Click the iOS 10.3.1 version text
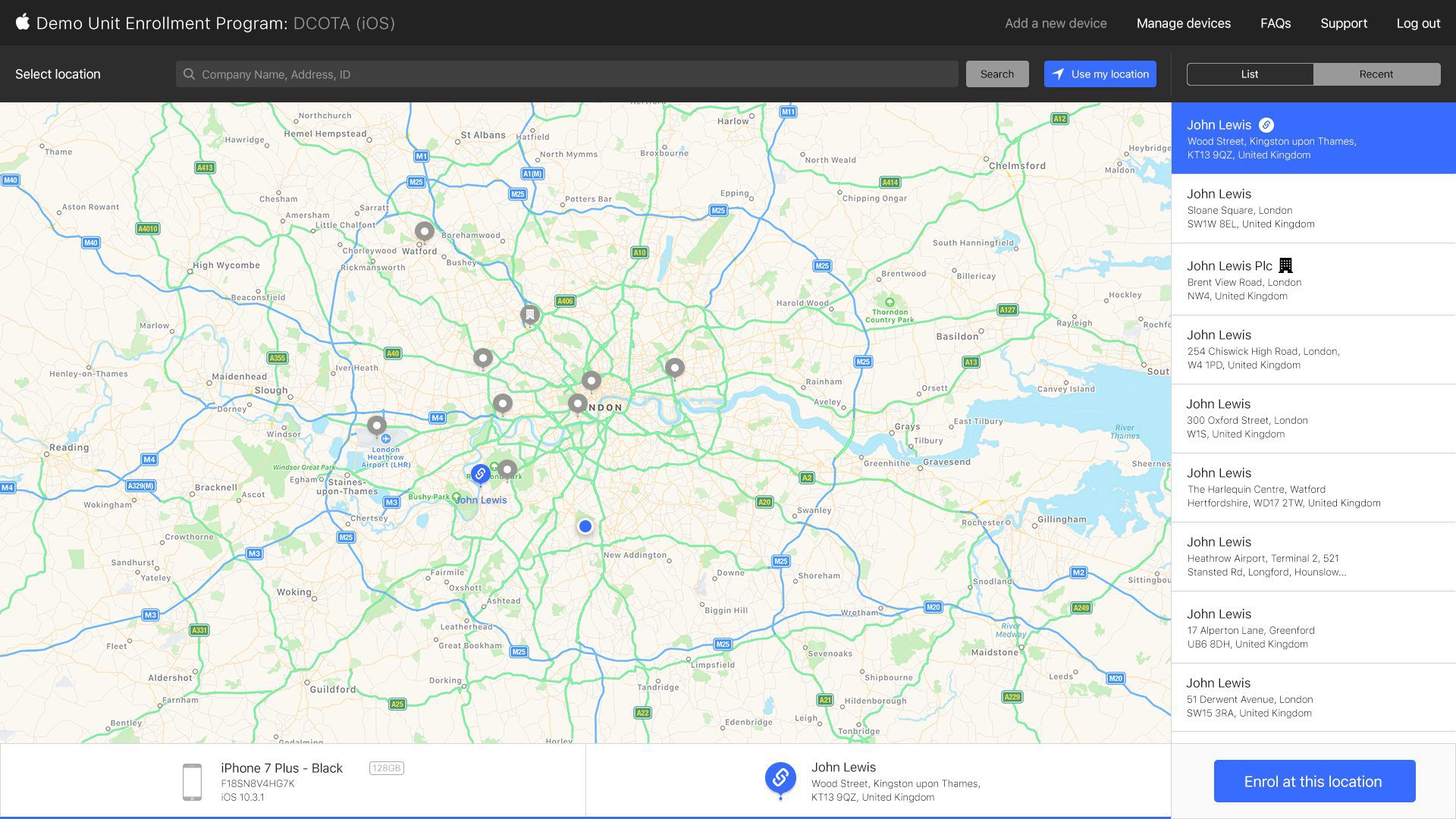The height and width of the screenshot is (819, 1456). [x=243, y=797]
